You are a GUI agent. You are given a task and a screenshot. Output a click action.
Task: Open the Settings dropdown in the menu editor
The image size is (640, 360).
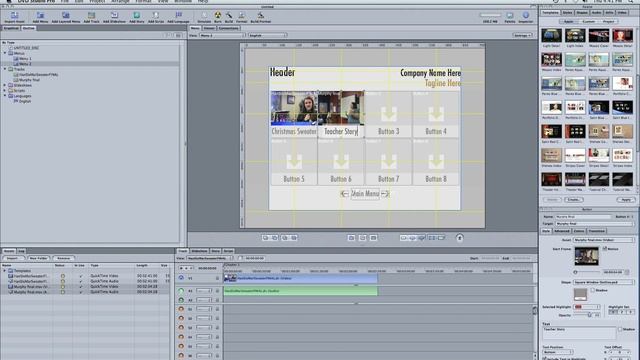click(522, 36)
